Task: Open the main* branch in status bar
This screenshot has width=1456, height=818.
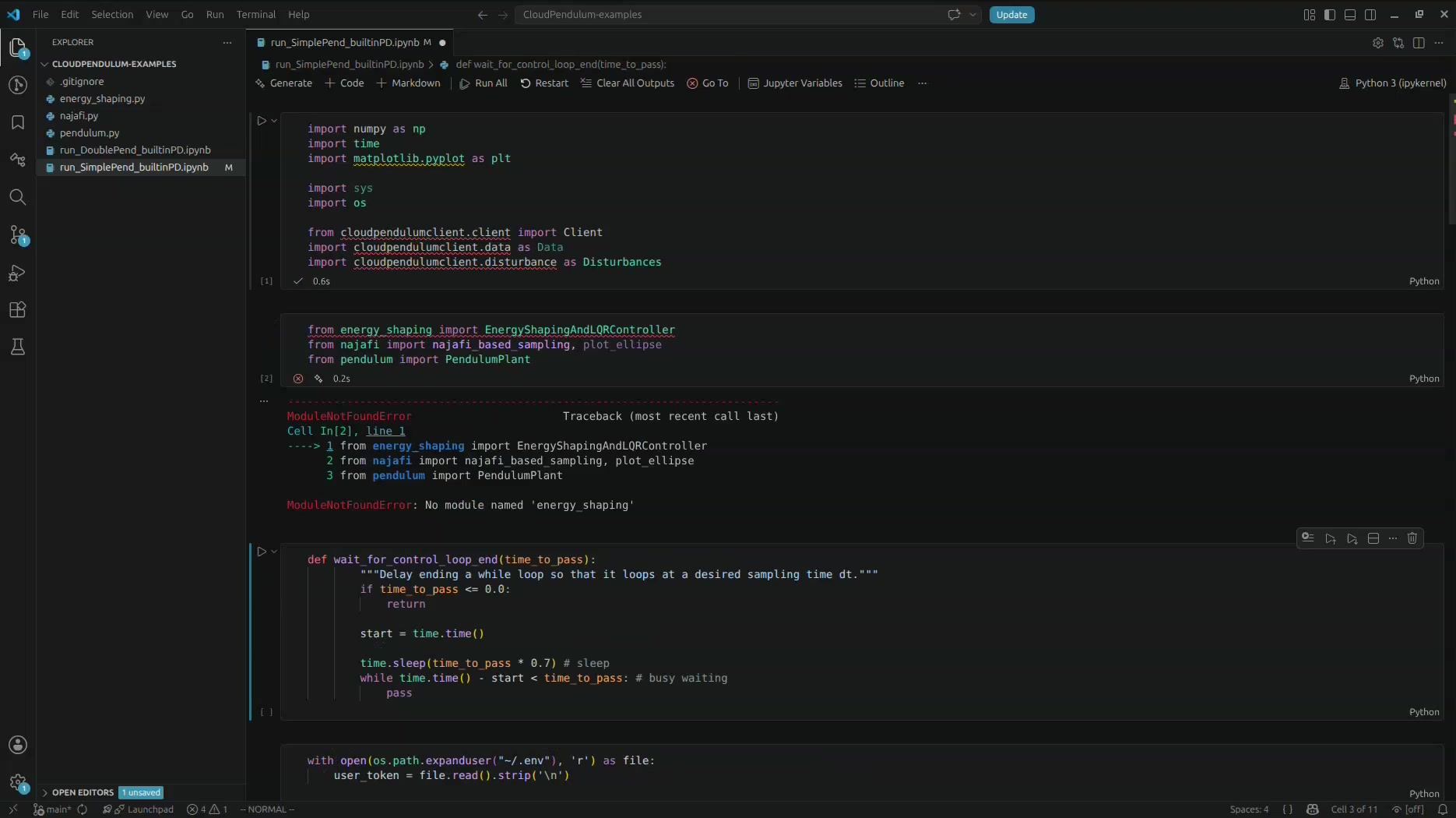Action: [x=52, y=809]
